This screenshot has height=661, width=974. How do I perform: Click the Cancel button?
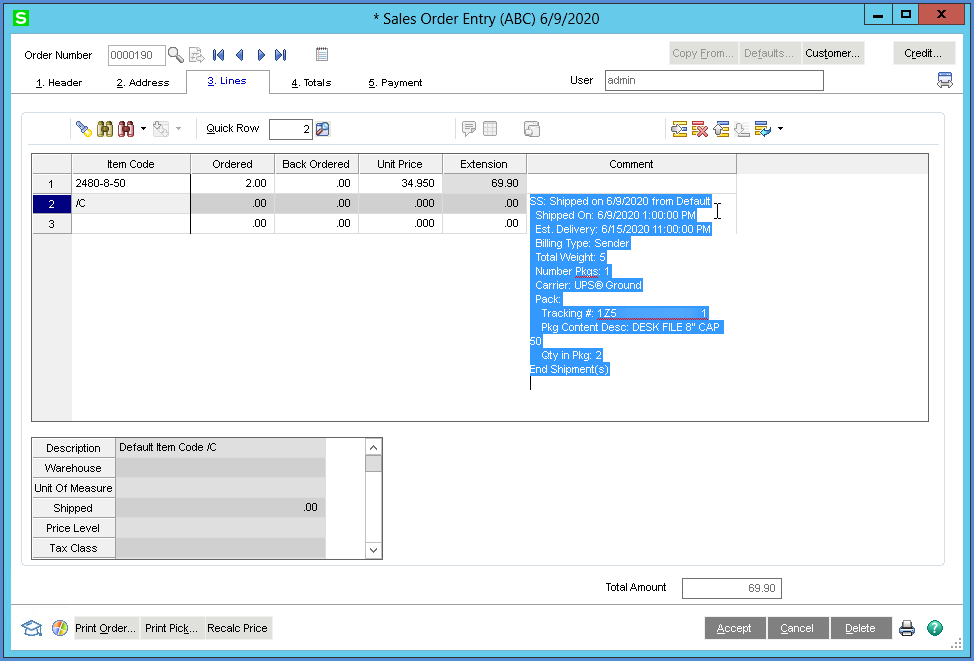pos(798,628)
